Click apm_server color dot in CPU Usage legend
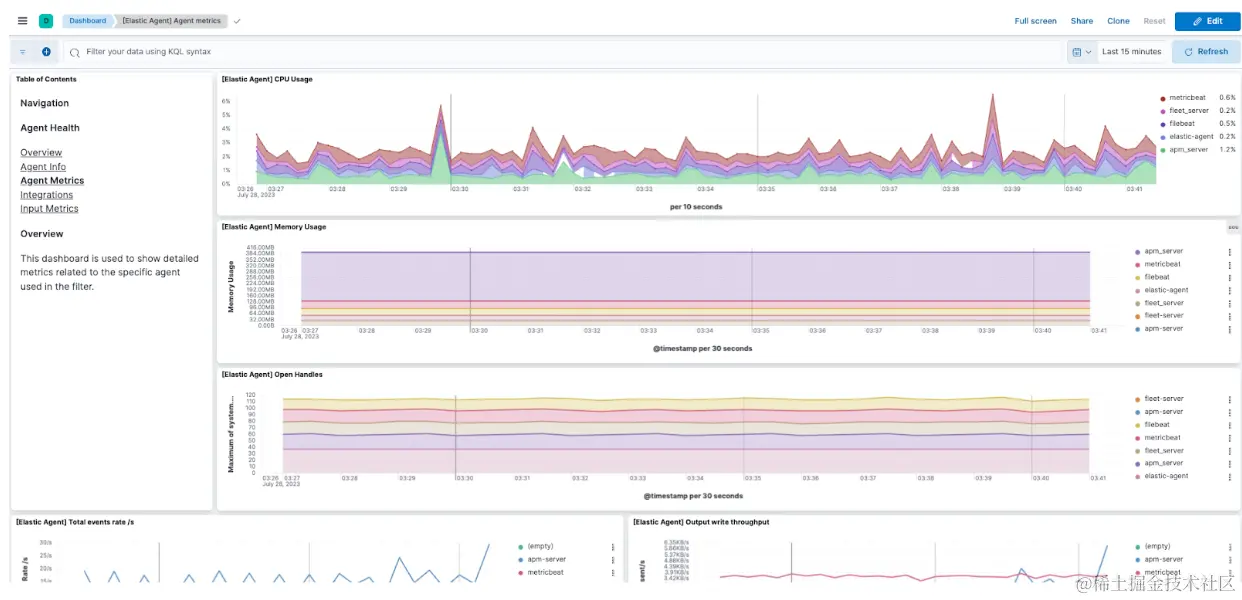The image size is (1242, 600). click(x=1162, y=150)
